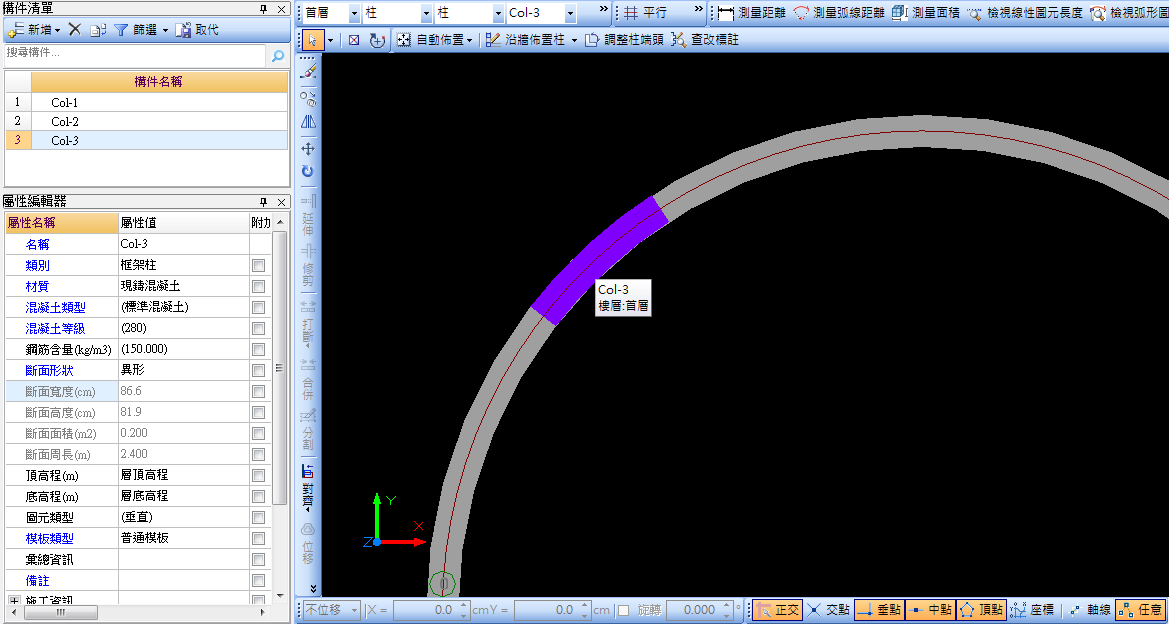This screenshot has height=624, width=1169.
Task: Delete the component with the X icon
Action: point(75,30)
